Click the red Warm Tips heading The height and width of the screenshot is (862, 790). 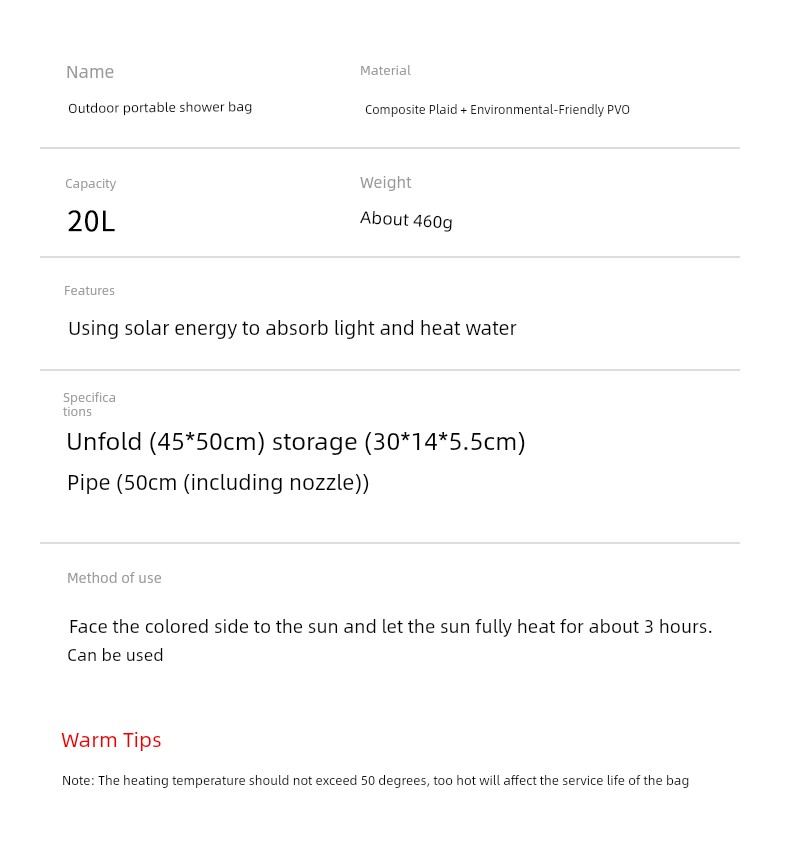(x=111, y=741)
